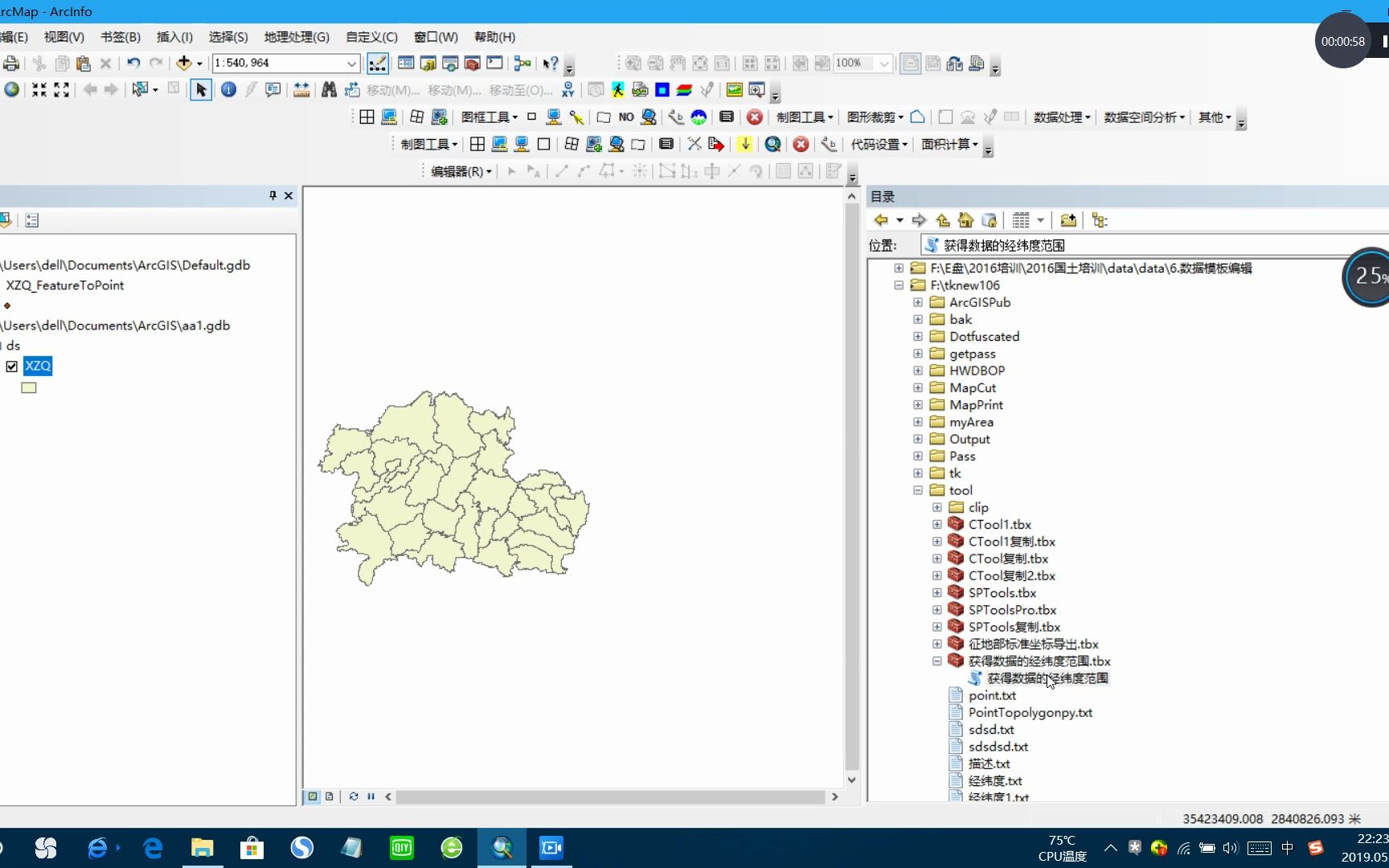Collapse the tool folder in Catalog
Viewport: 1389px width, 868px height.
pos(917,490)
